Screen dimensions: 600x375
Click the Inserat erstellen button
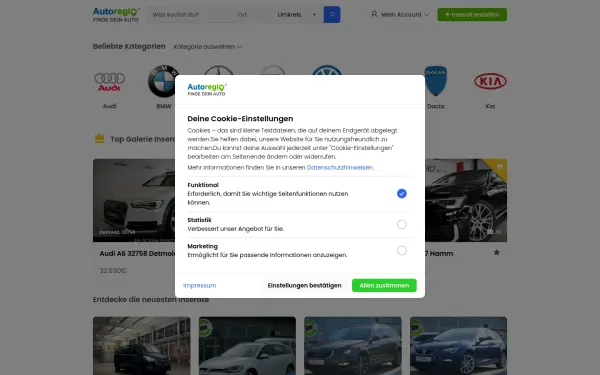click(472, 15)
